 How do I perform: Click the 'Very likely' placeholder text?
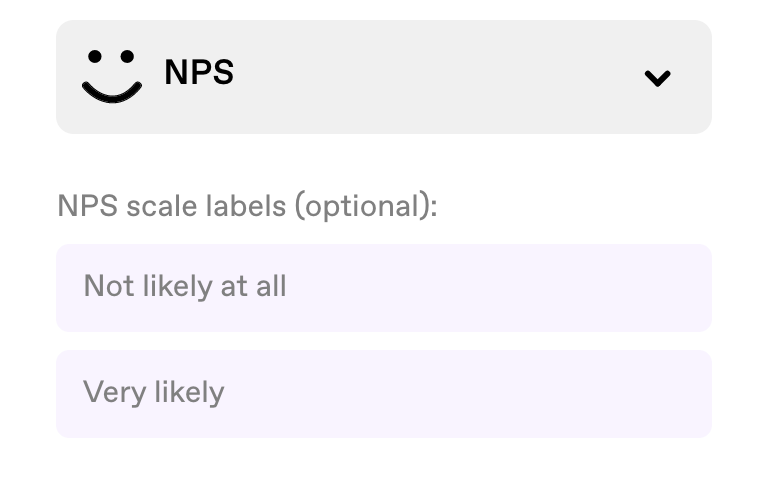point(154,393)
